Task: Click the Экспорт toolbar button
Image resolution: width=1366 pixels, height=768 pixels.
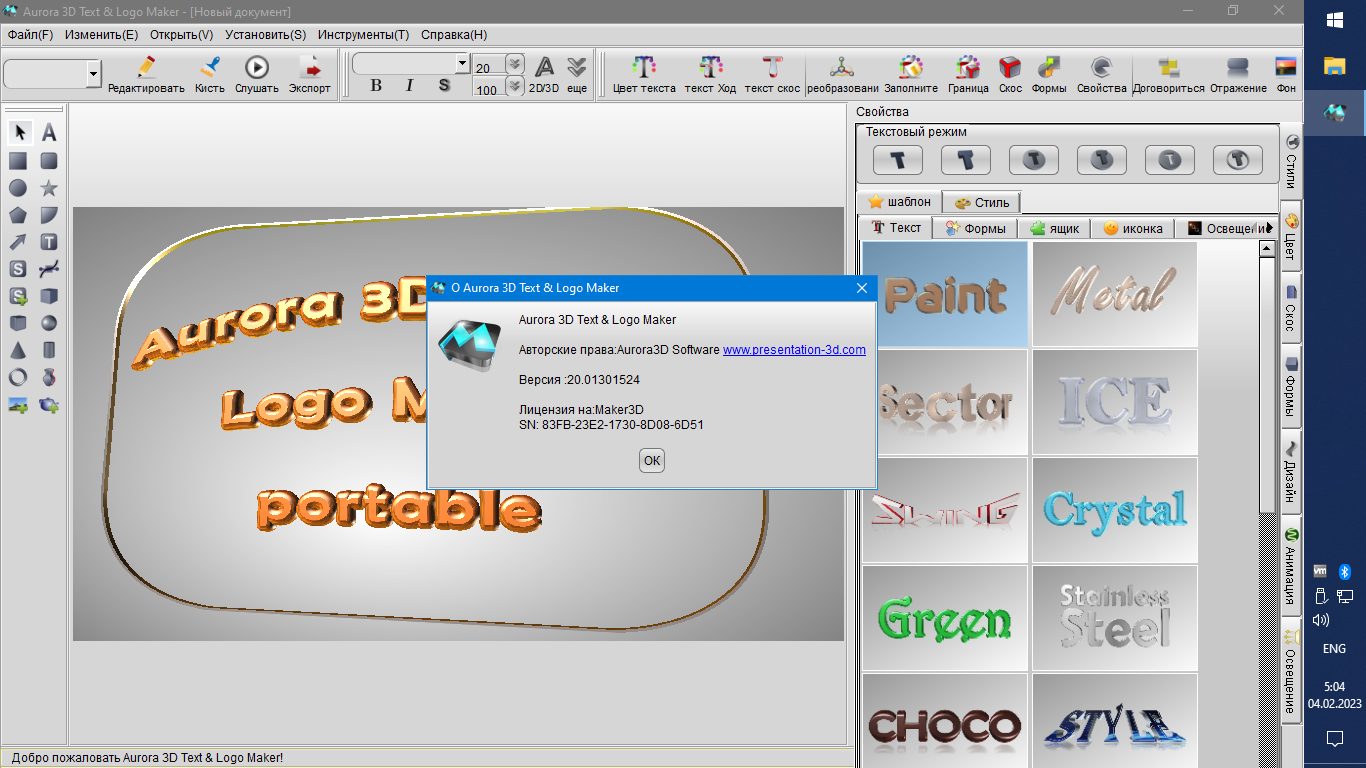Action: coord(310,75)
